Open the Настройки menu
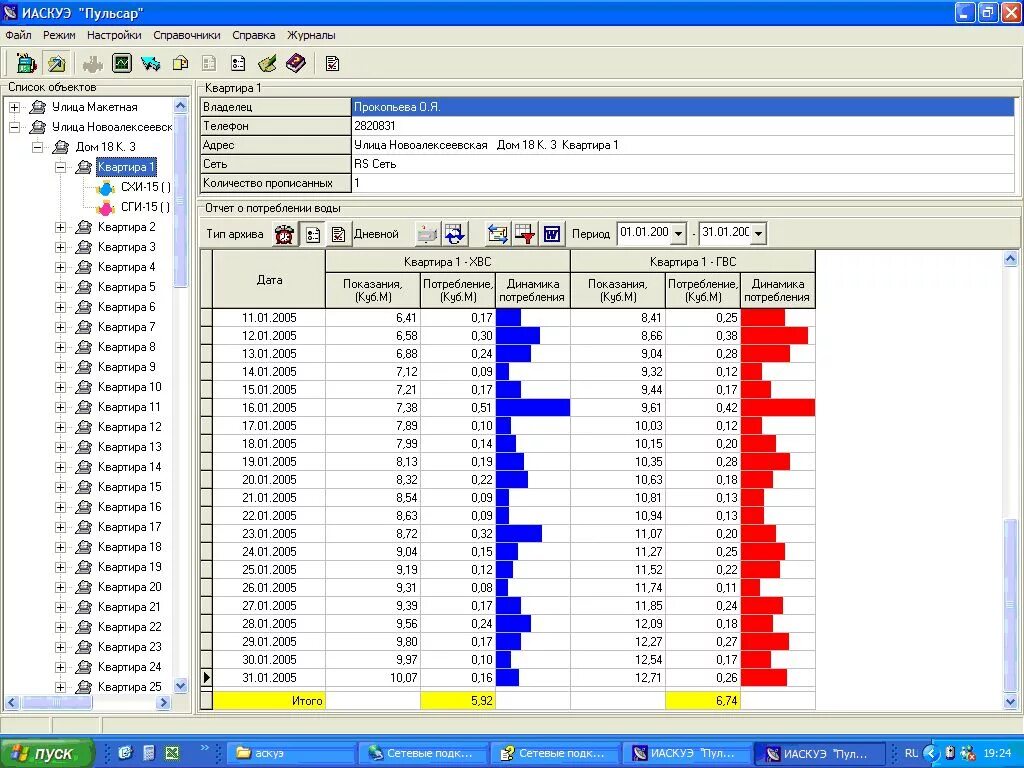The image size is (1024, 768). tap(114, 35)
